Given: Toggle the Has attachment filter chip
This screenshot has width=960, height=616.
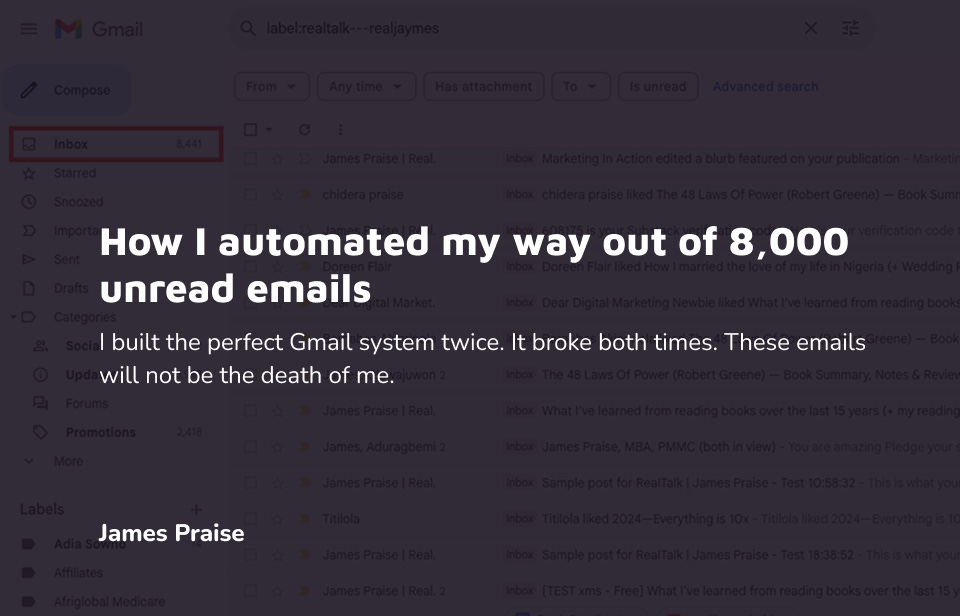Looking at the screenshot, I should (x=484, y=86).
